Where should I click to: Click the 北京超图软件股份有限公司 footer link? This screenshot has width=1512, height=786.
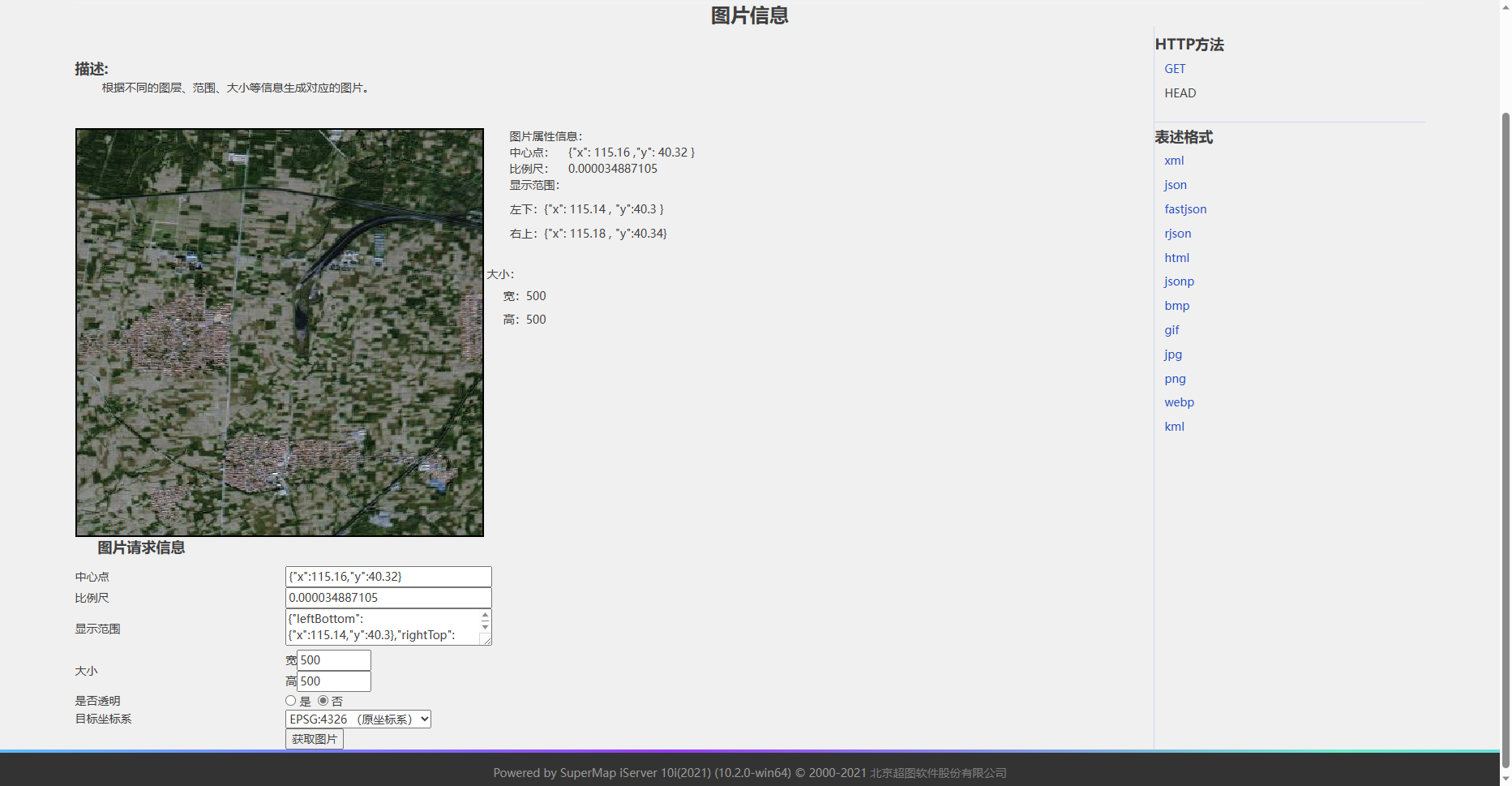938,773
